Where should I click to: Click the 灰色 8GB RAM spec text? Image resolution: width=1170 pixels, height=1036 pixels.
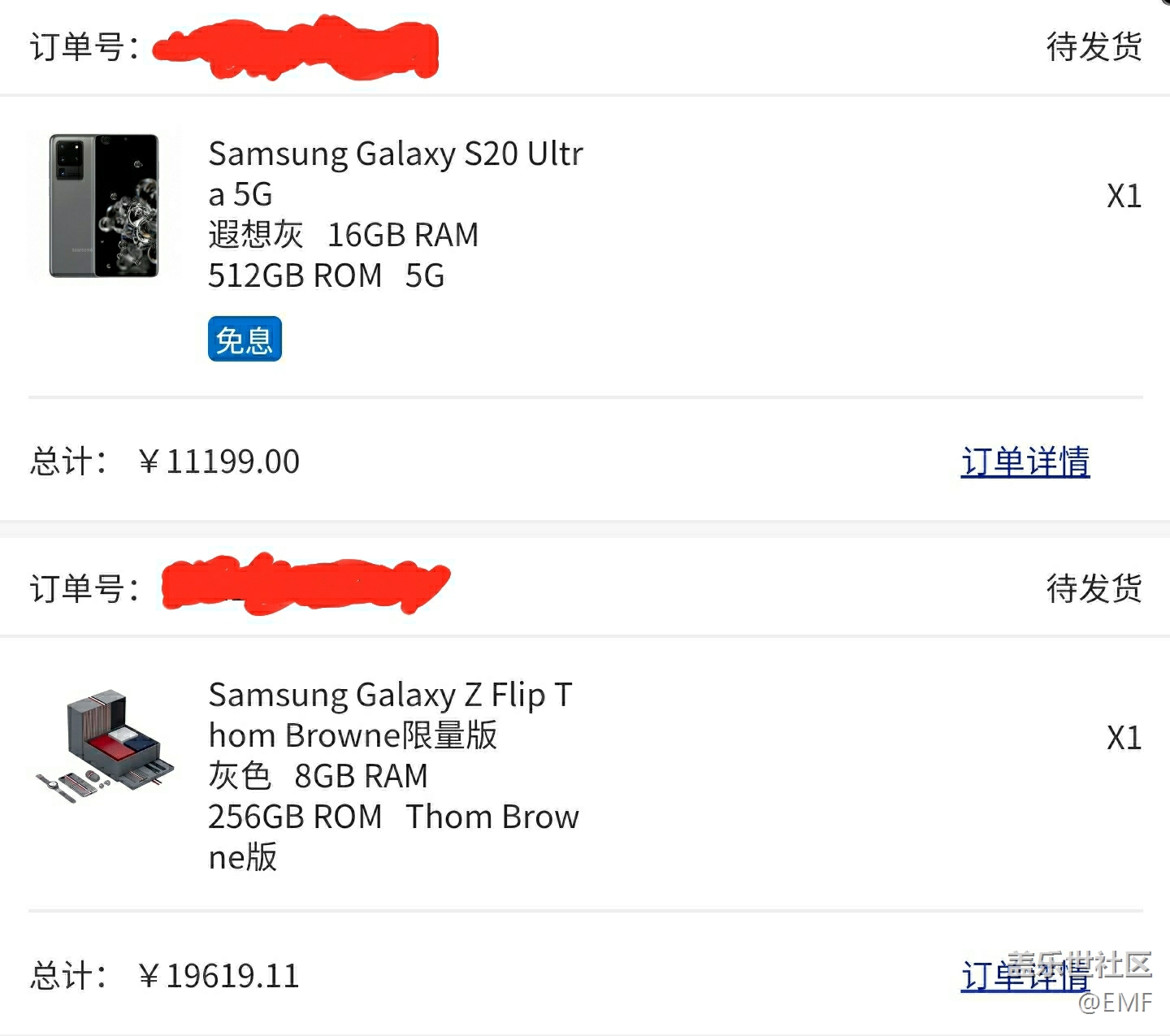coord(318,776)
